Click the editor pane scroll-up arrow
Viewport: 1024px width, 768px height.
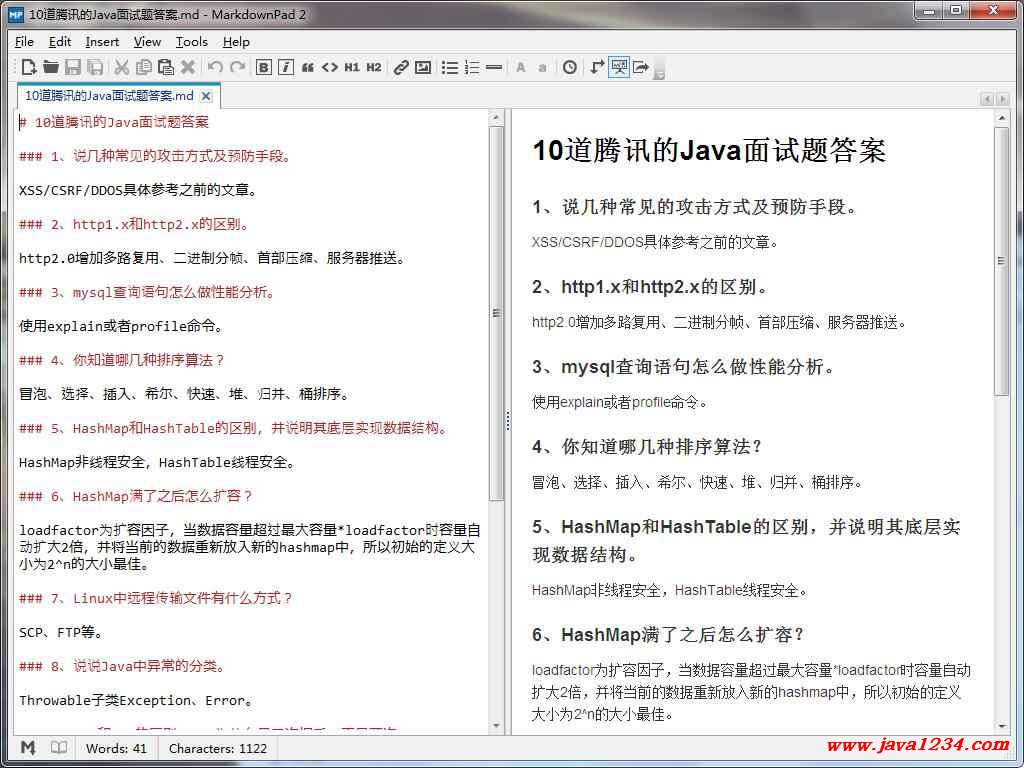tap(496, 118)
